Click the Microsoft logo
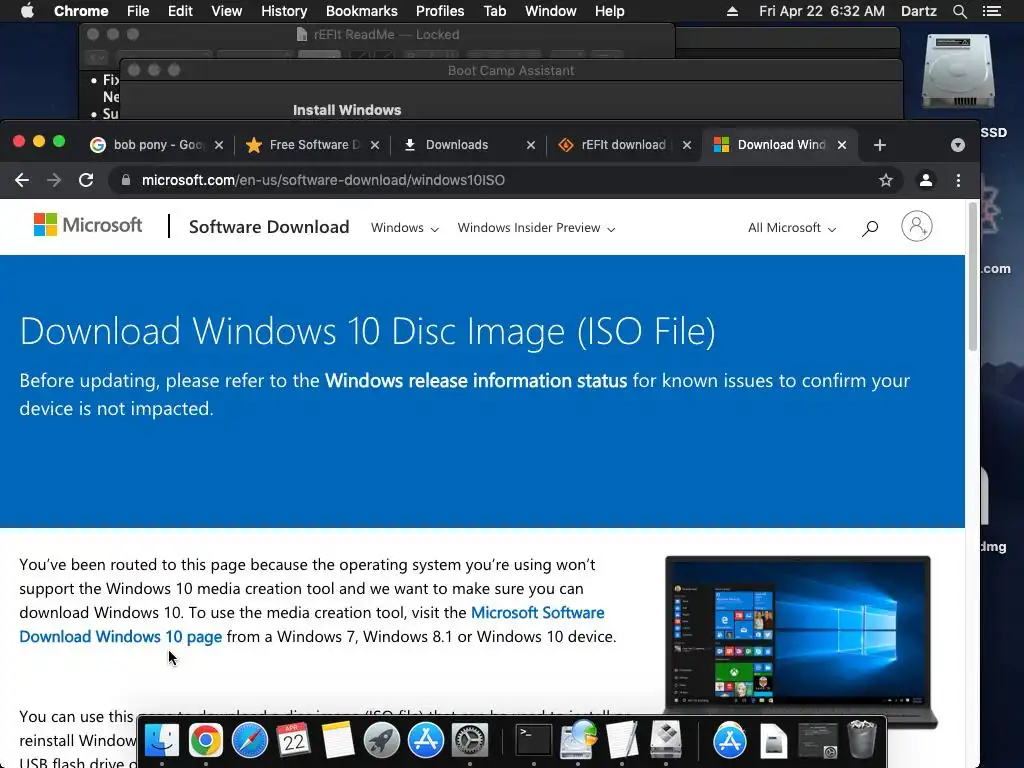Screen dimensions: 1024x768 [88, 225]
